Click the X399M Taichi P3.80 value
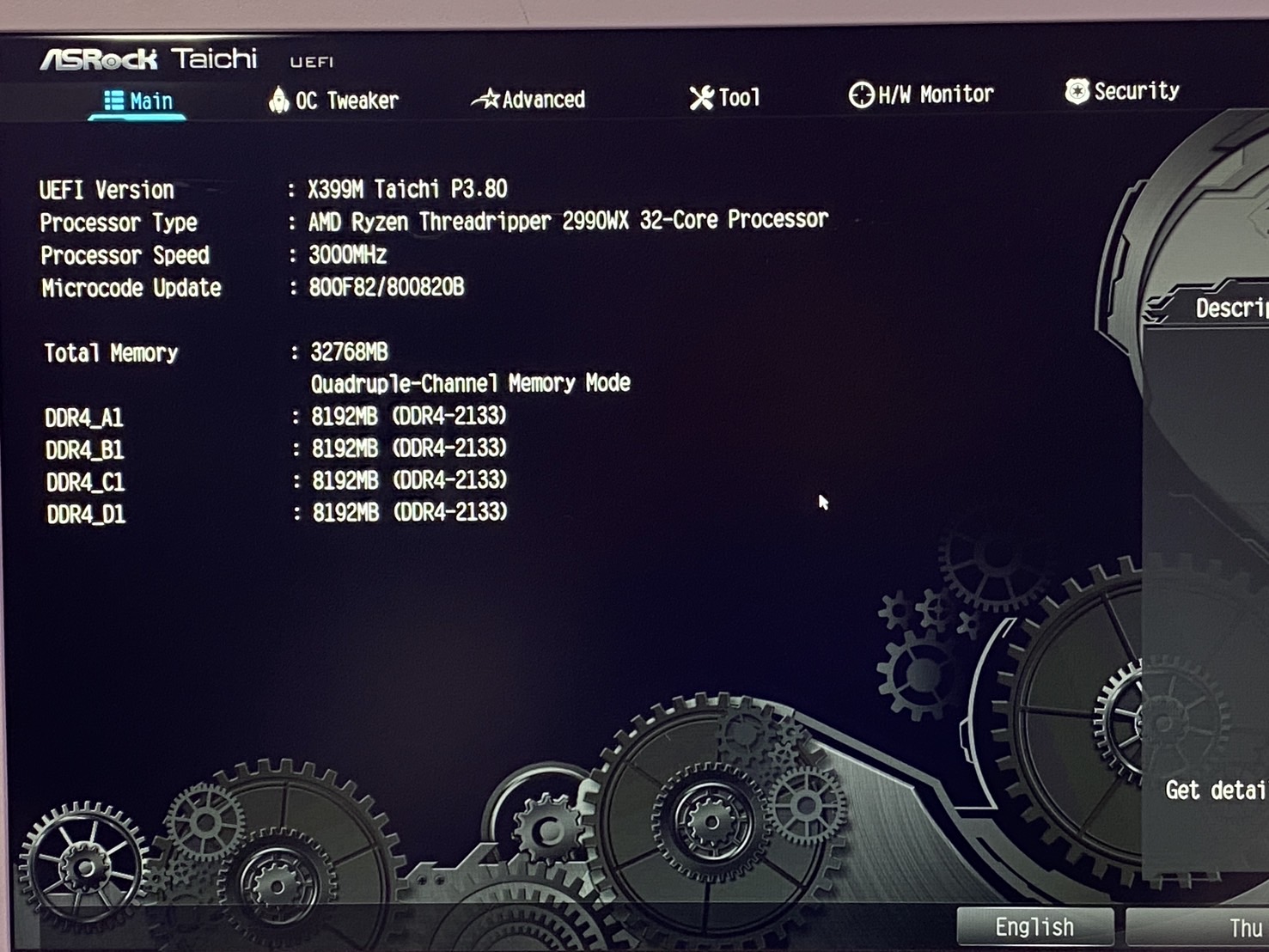This screenshot has width=1269, height=952. click(407, 189)
